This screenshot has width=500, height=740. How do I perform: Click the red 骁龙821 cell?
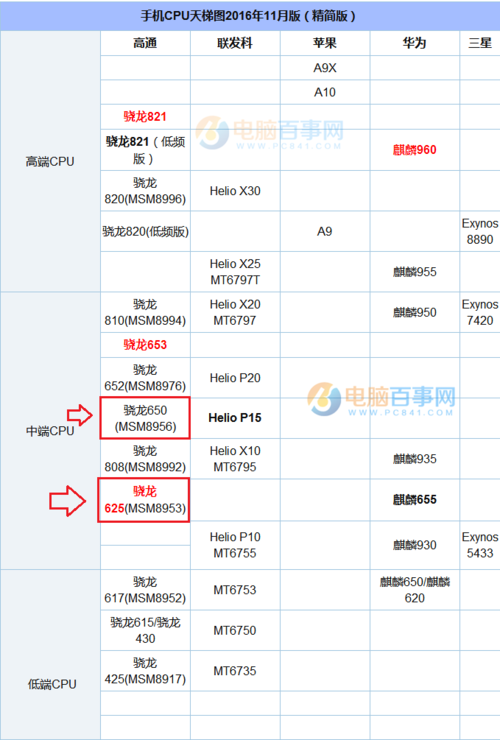pos(145,117)
